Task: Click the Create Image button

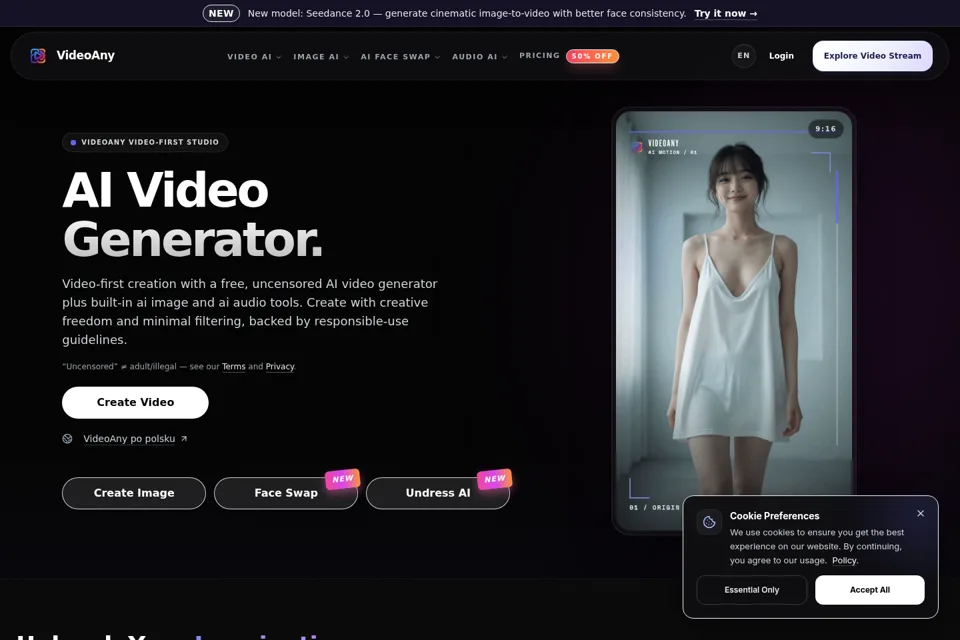Action: point(133,493)
